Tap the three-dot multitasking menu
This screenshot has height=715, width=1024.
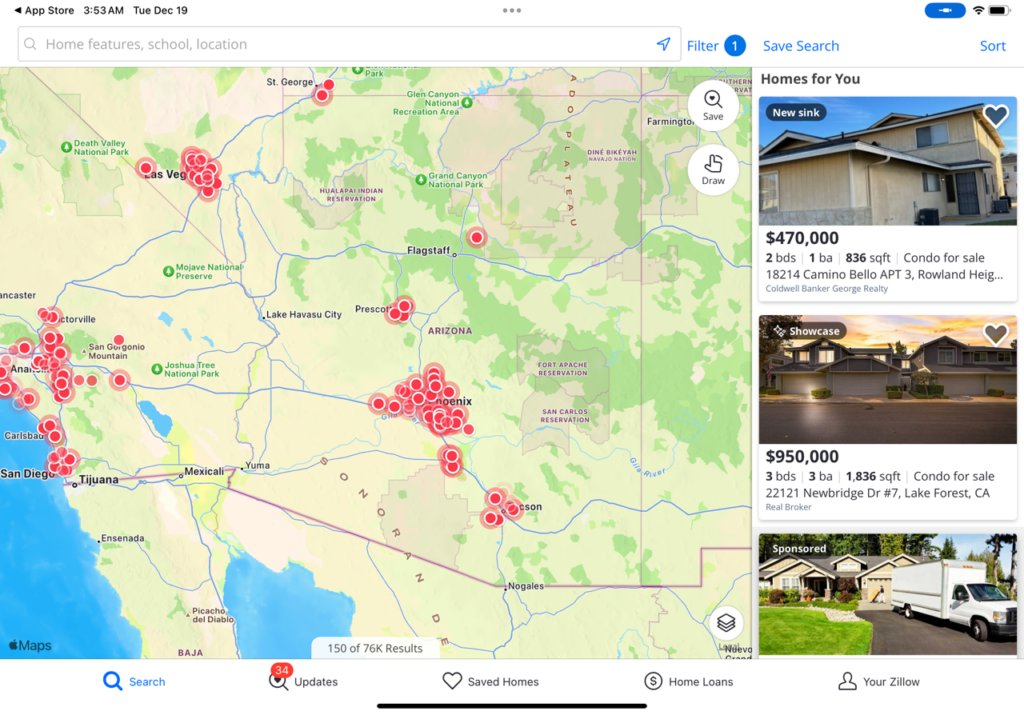[512, 10]
